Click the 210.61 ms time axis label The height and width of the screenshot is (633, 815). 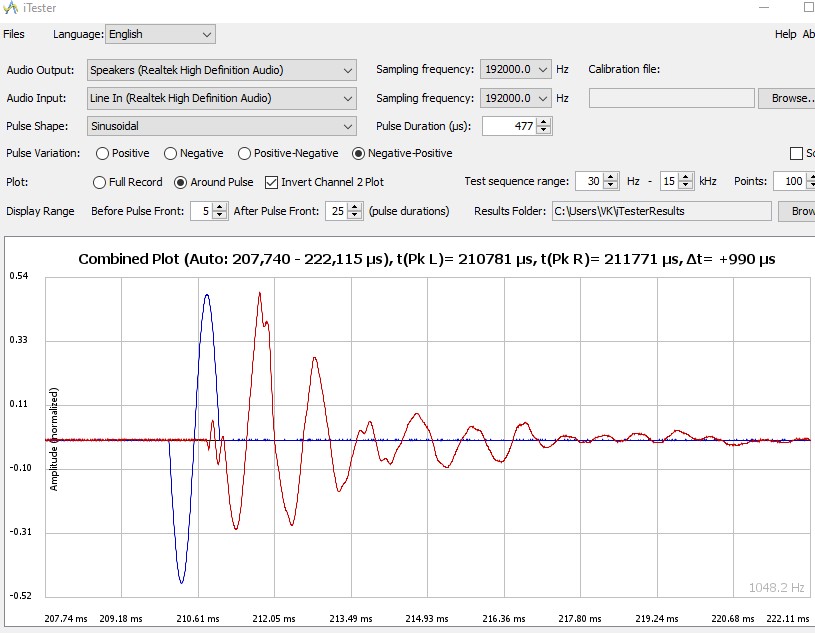tap(198, 619)
